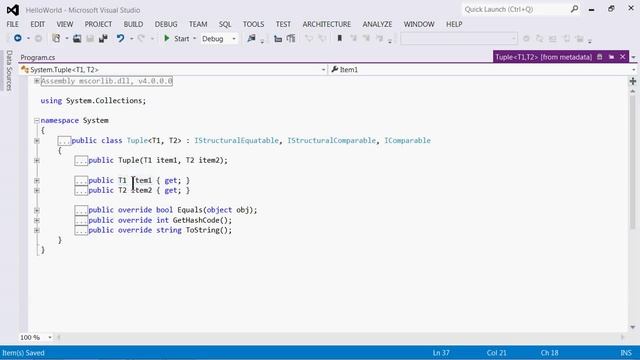This screenshot has height=360, width=640.
Task: Click the vertical scrollbar down arrow
Action: click(x=633, y=327)
